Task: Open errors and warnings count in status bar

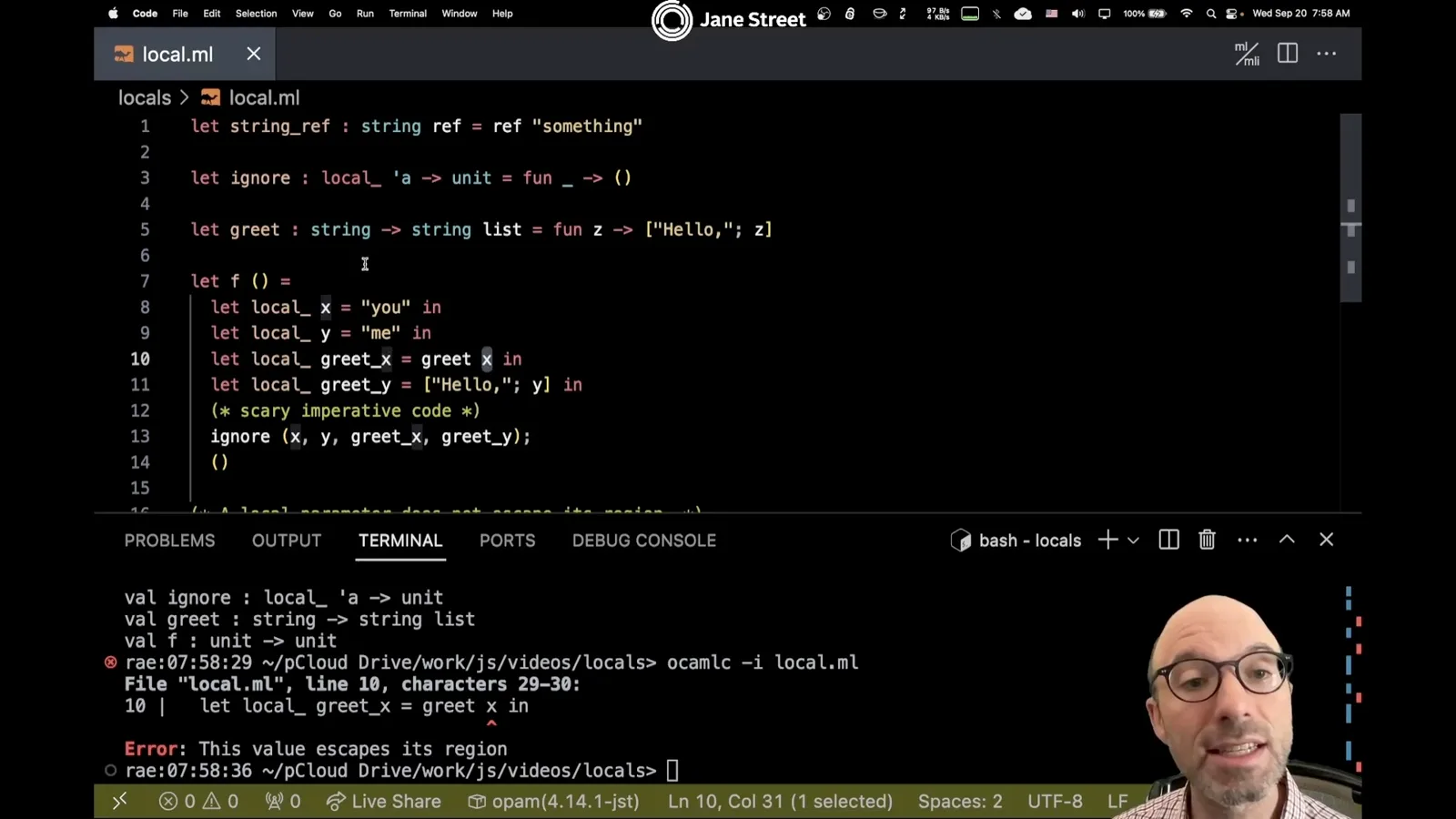Action: point(198,801)
